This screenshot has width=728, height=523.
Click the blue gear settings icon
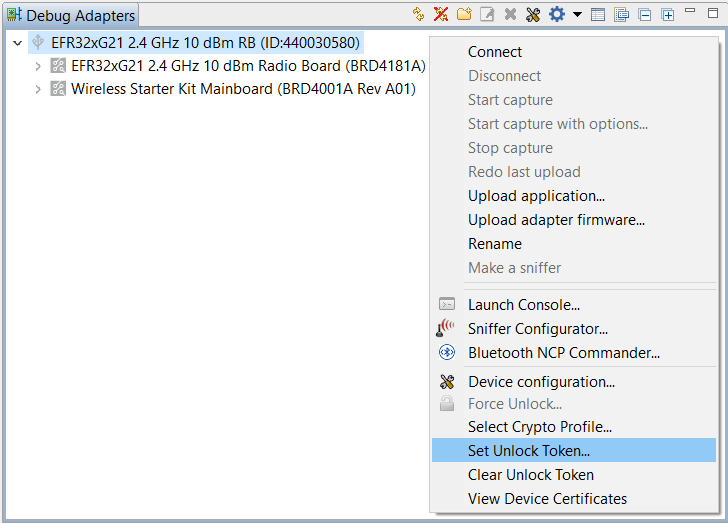[x=557, y=15]
